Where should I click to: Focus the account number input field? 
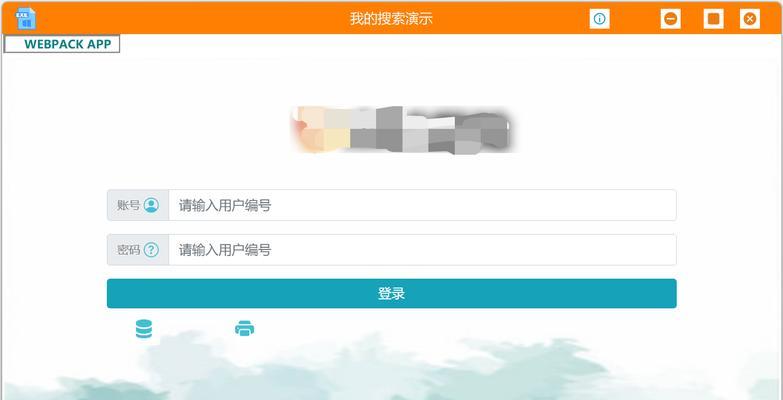click(422, 205)
